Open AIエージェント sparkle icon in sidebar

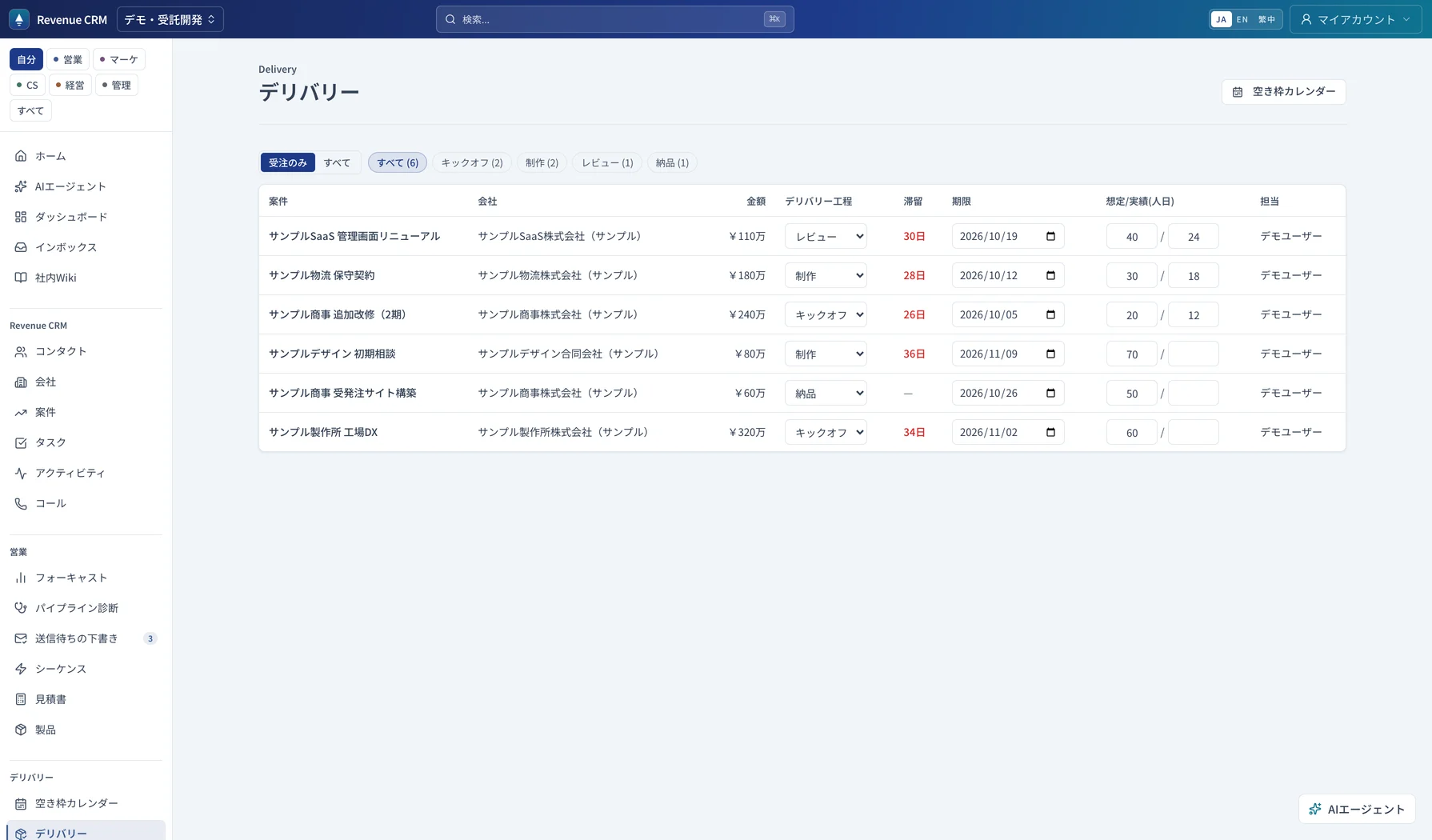[x=21, y=186]
